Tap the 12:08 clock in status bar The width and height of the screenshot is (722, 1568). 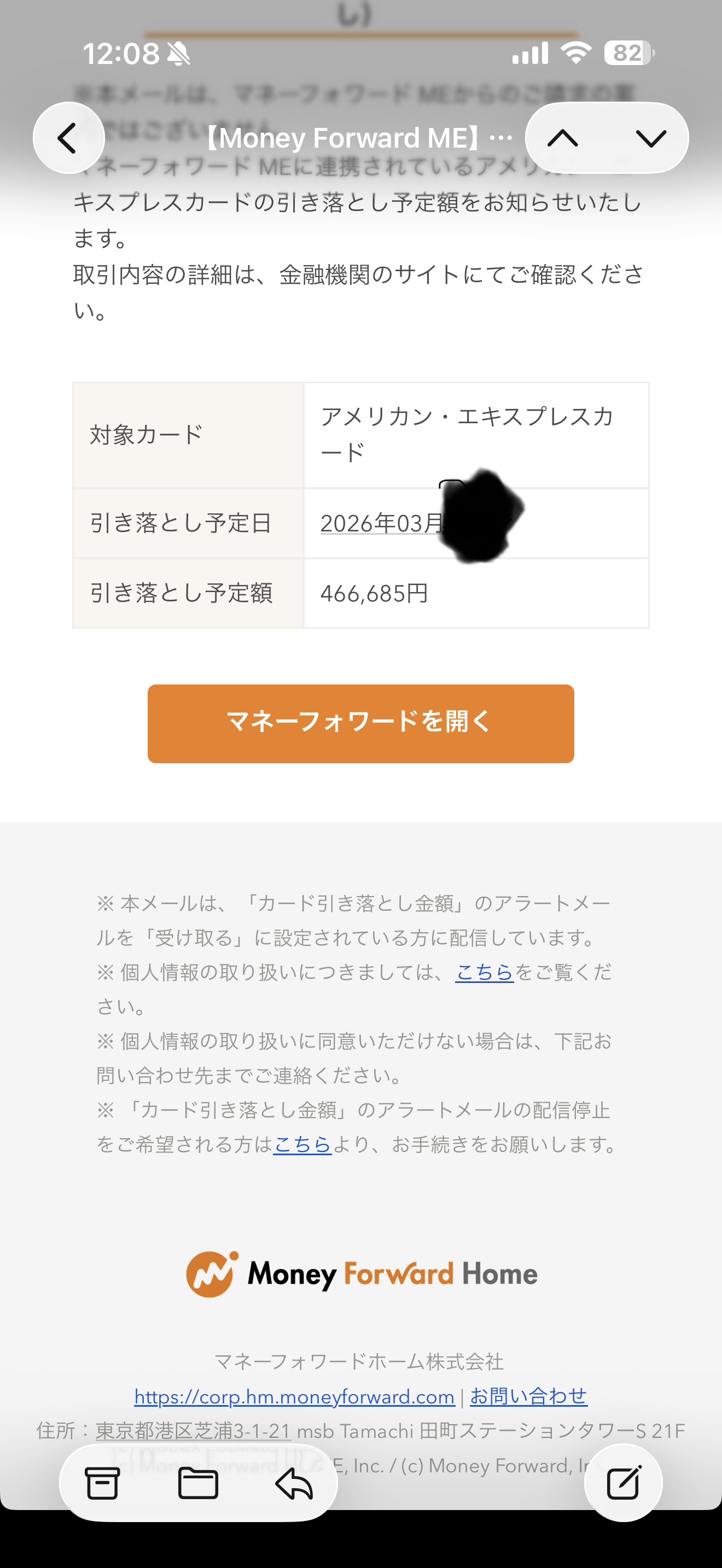(x=120, y=54)
